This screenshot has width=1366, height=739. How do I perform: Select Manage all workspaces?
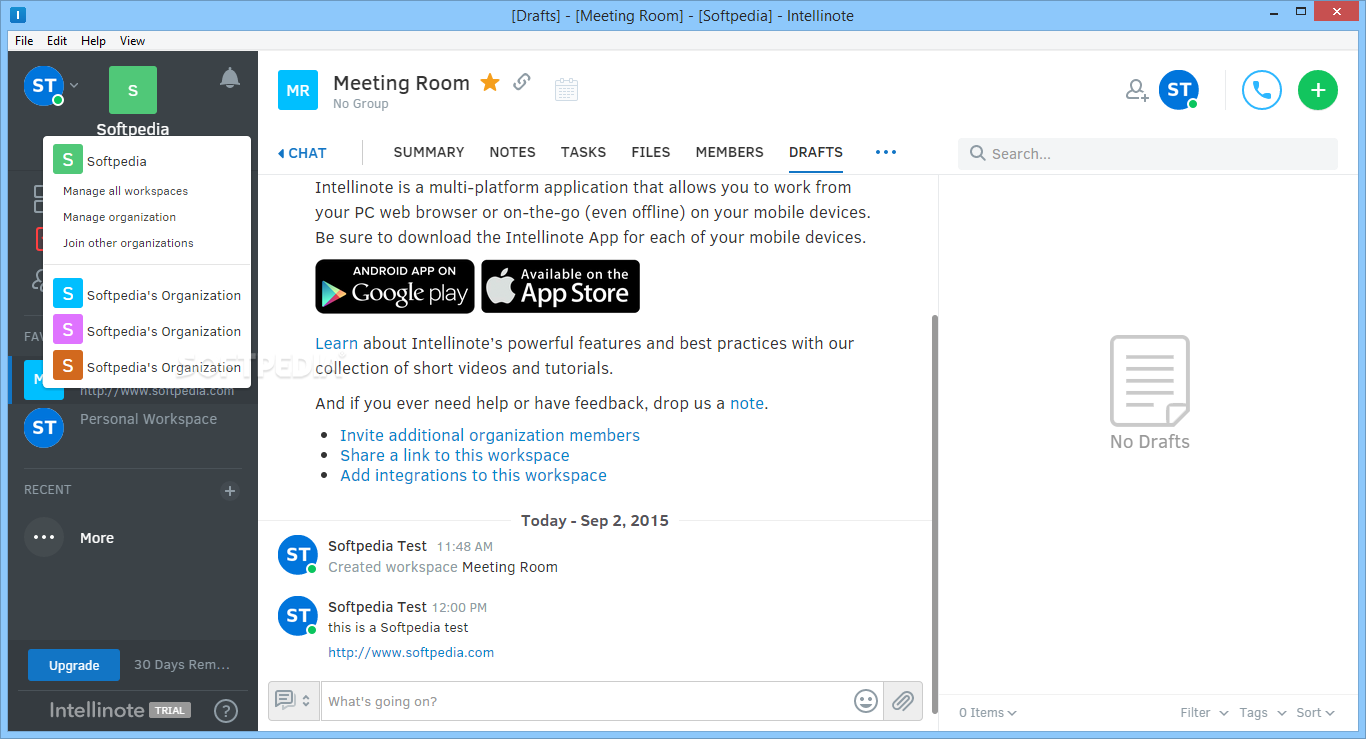(x=125, y=191)
